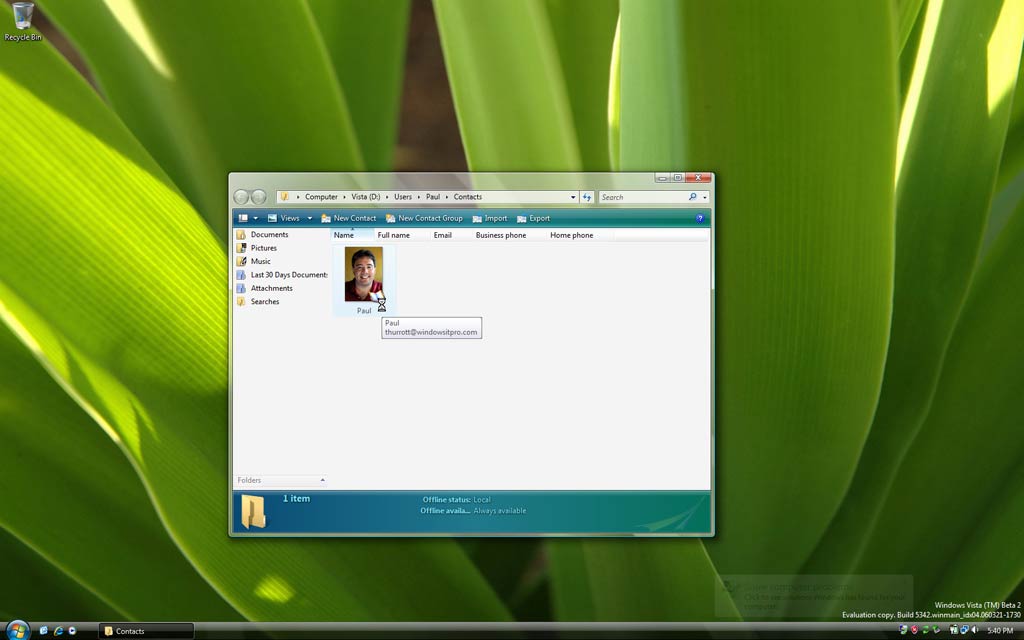The image size is (1024, 640).
Task: Expand the address bar history dropdown
Action: click(x=573, y=197)
